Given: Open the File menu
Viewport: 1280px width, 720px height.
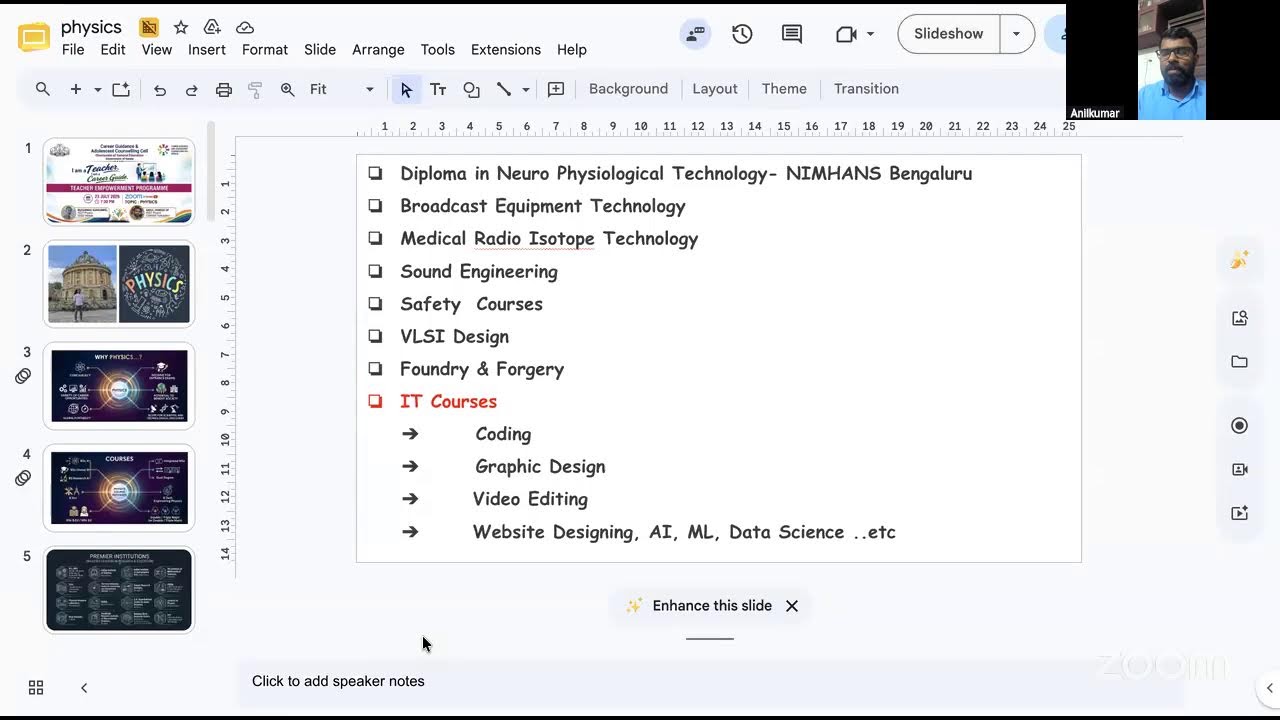Looking at the screenshot, I should click(x=73, y=50).
